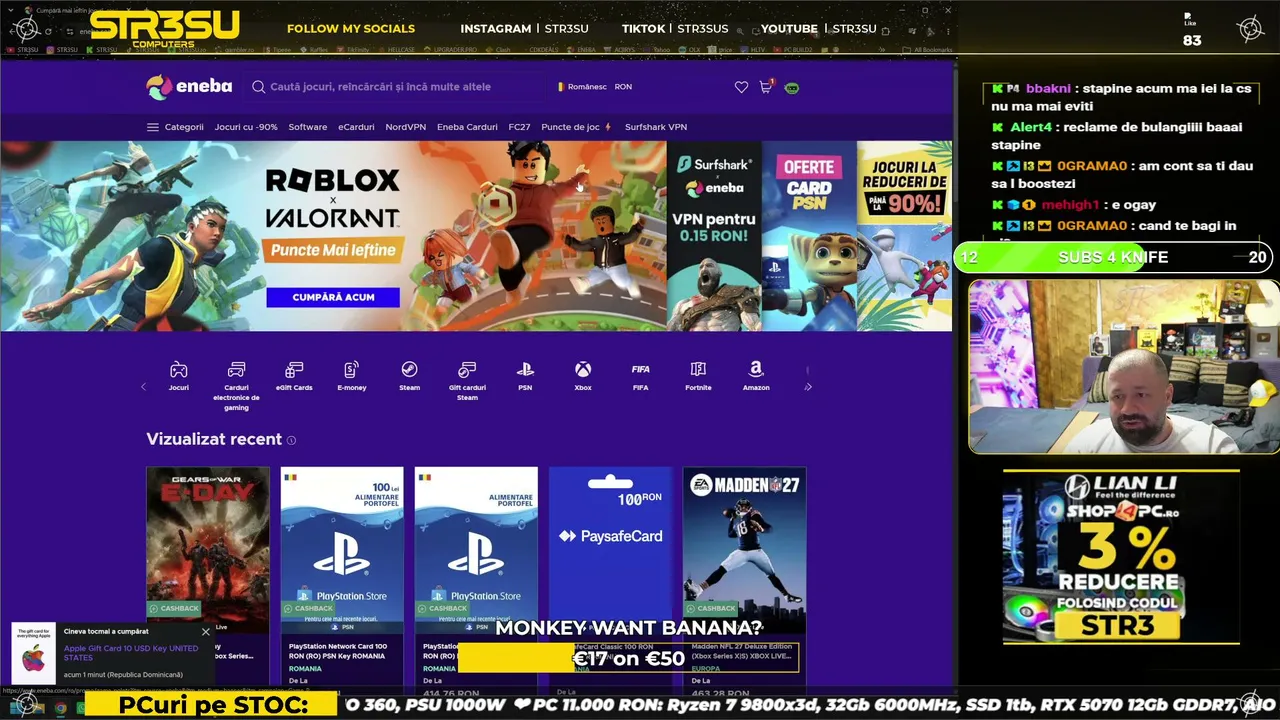The image size is (1280, 720).
Task: Open the Gears of War E-Day product card
Action: [208, 578]
